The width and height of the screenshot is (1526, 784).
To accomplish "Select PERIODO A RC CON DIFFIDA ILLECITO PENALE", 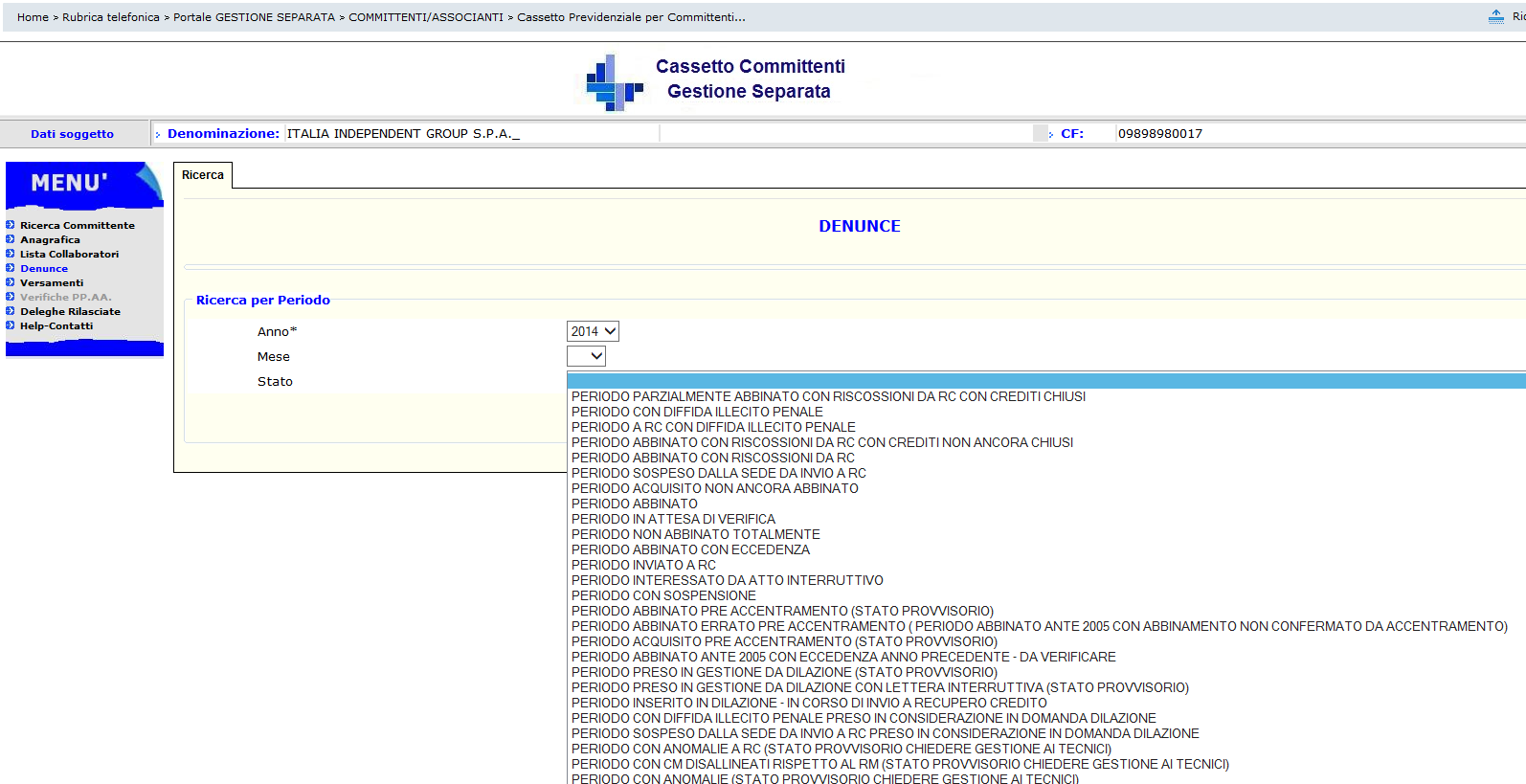I will tap(1046, 427).
